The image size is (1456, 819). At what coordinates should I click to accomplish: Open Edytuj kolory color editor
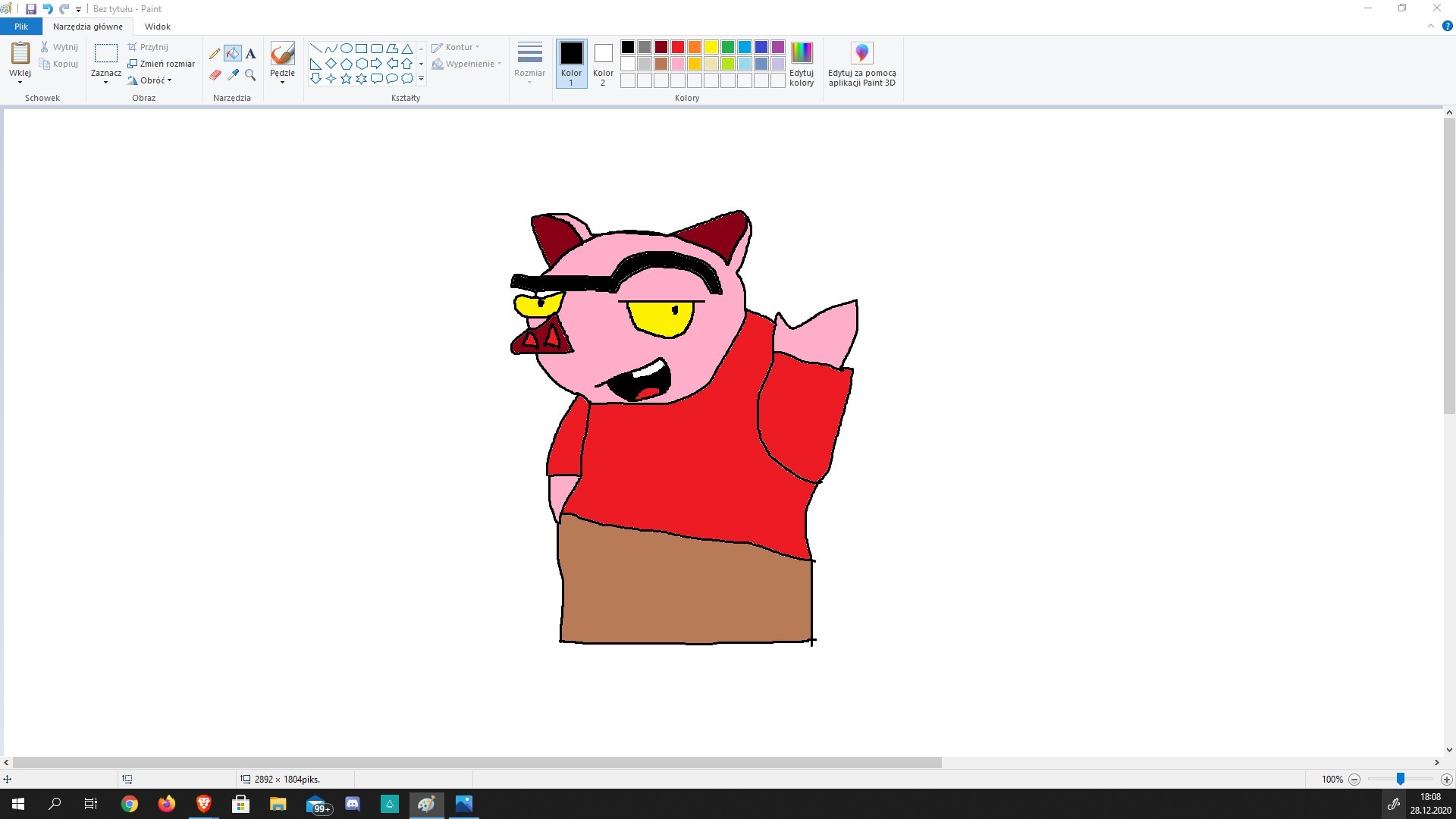click(x=802, y=64)
